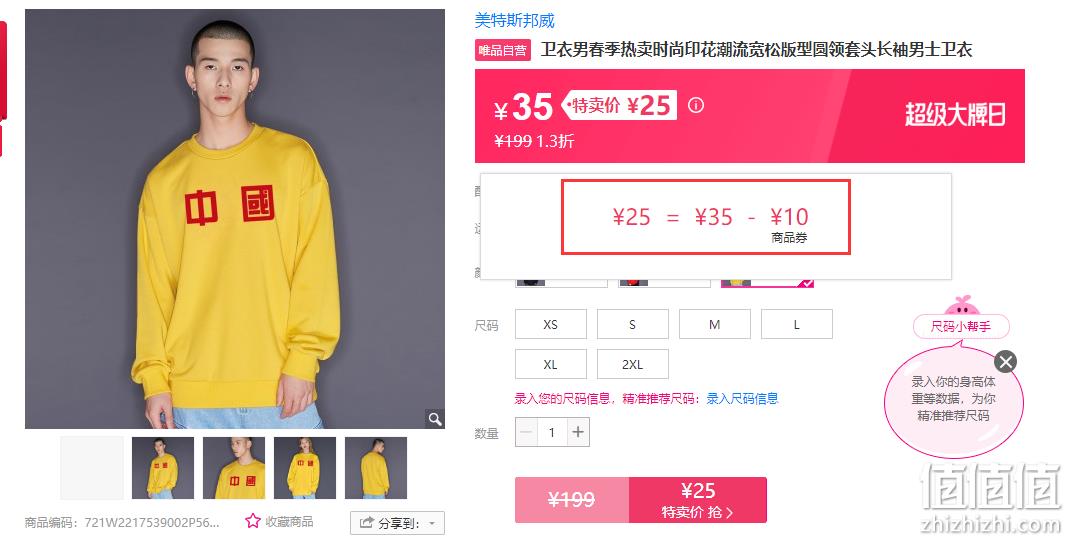Select size XS
The width and height of the screenshot is (1070, 542).
click(551, 324)
